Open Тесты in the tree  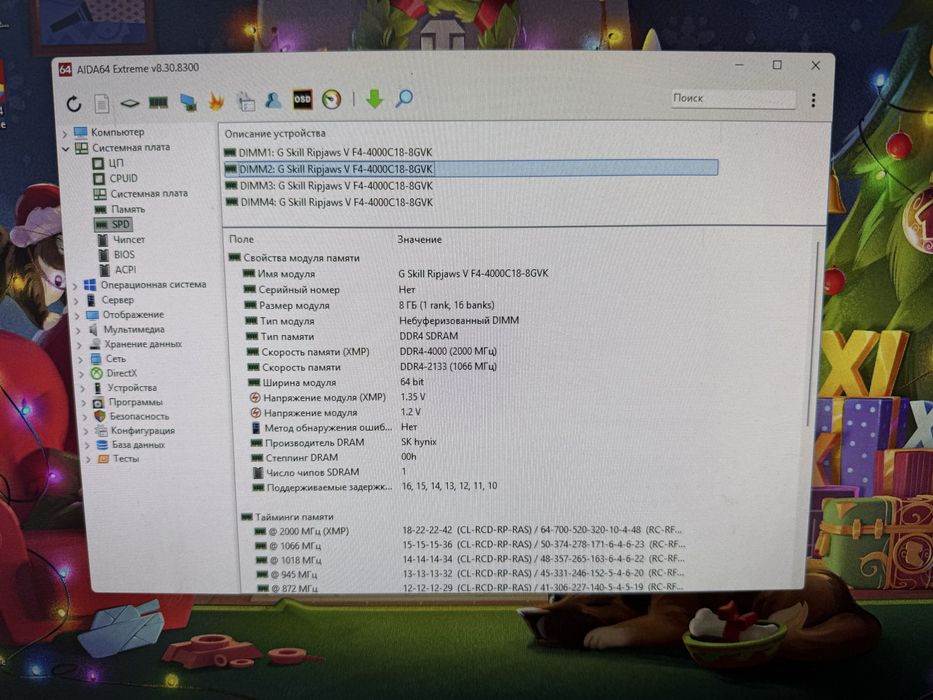click(x=126, y=459)
